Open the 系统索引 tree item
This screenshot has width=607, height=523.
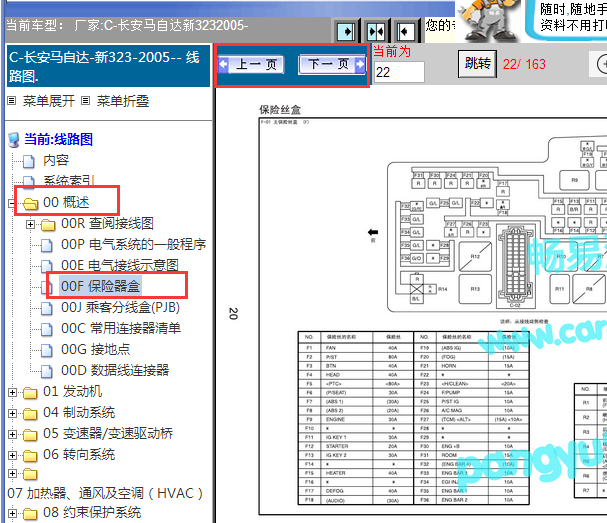pyautogui.click(x=69, y=180)
